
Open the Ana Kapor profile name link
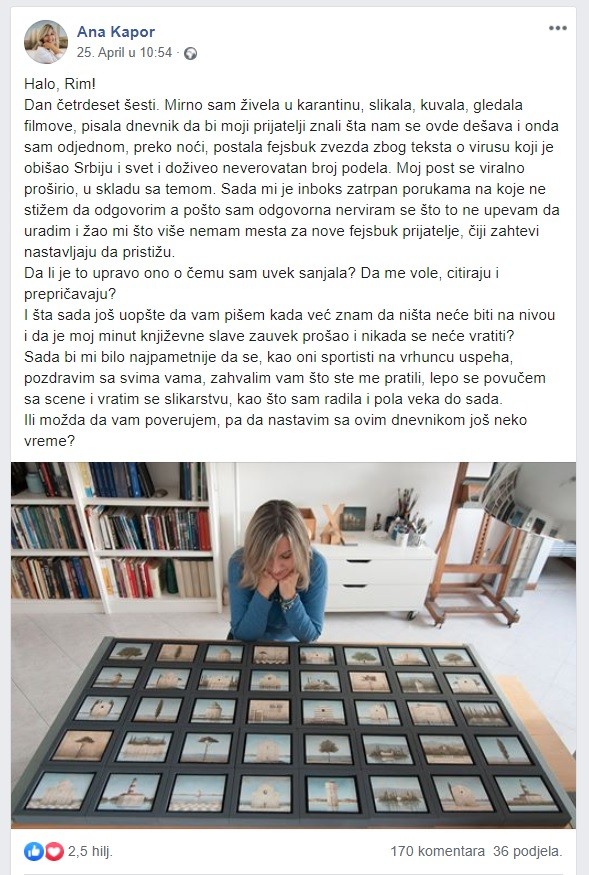coord(116,32)
